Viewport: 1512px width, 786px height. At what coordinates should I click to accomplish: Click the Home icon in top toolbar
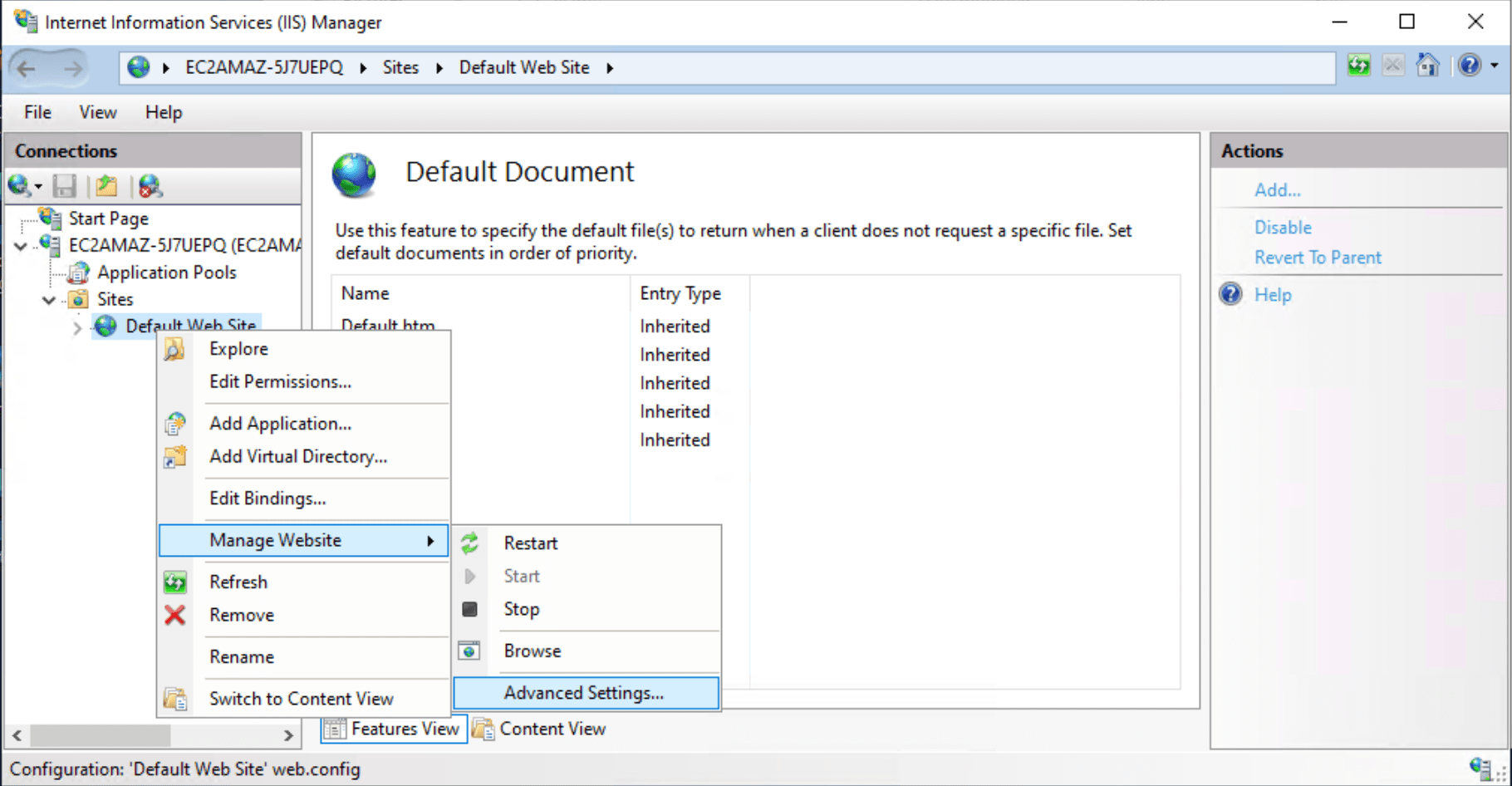click(x=1428, y=66)
